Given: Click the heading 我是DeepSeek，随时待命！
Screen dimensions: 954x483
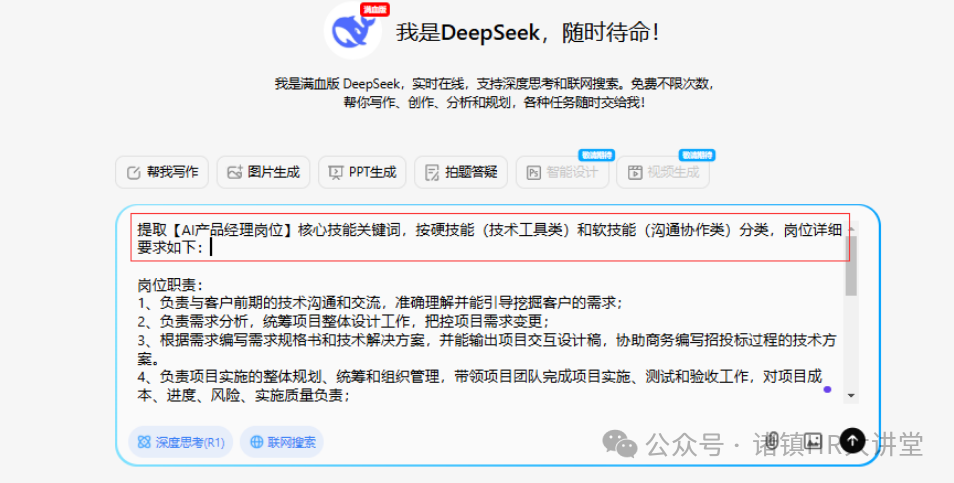Looking at the screenshot, I should pyautogui.click(x=528, y=33).
